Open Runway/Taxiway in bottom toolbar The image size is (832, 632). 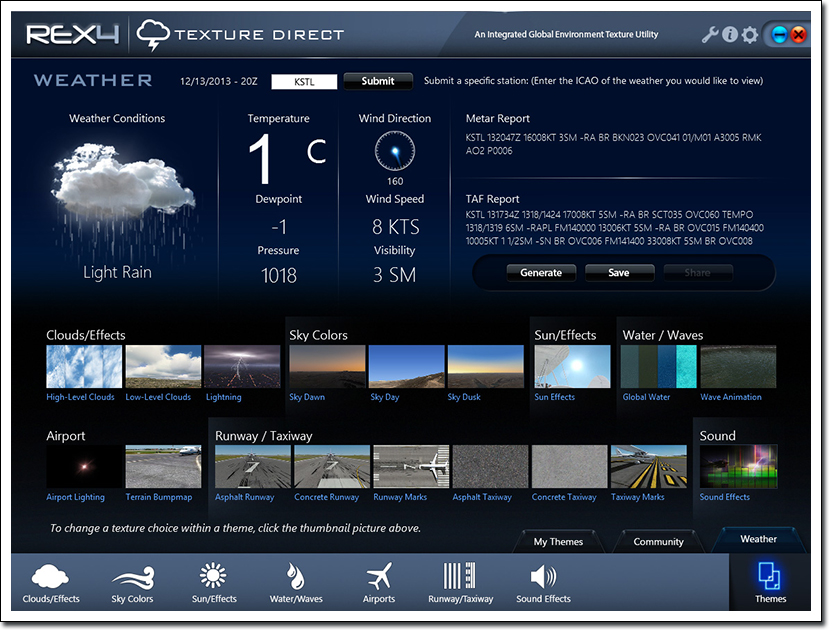[x=461, y=584]
